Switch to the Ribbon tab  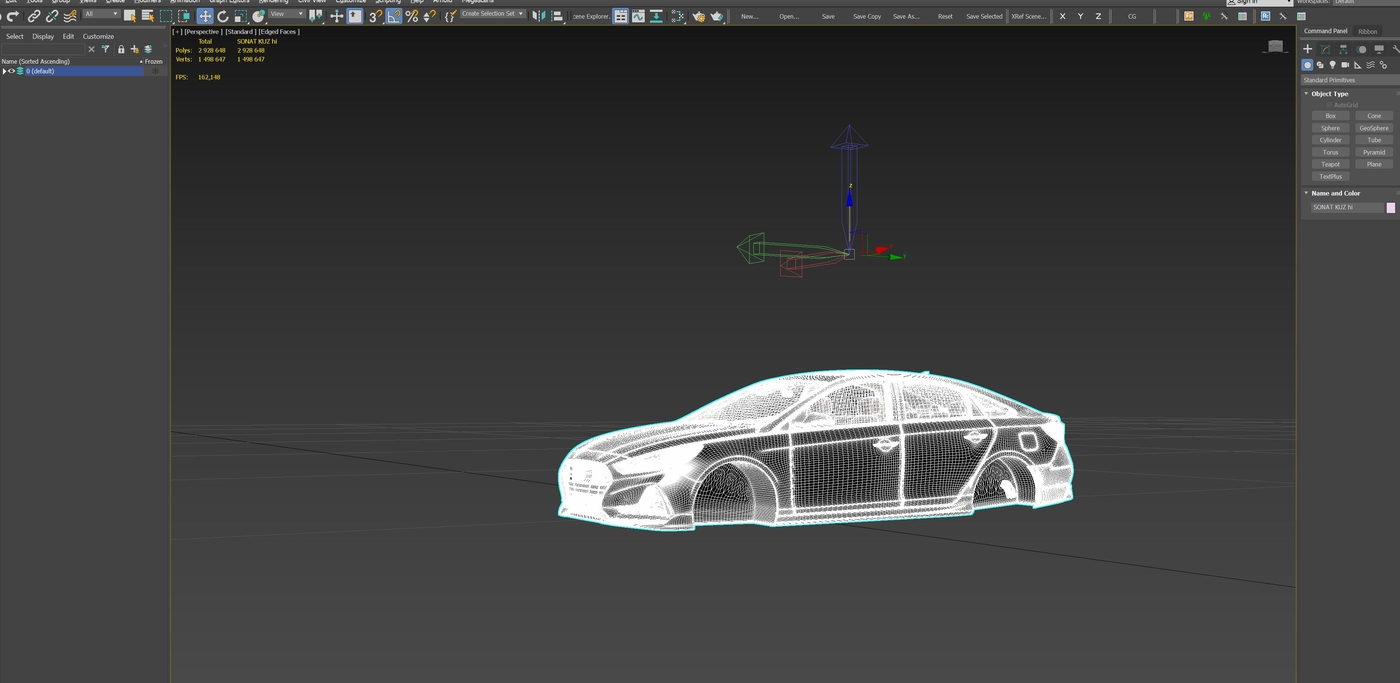click(x=1367, y=31)
